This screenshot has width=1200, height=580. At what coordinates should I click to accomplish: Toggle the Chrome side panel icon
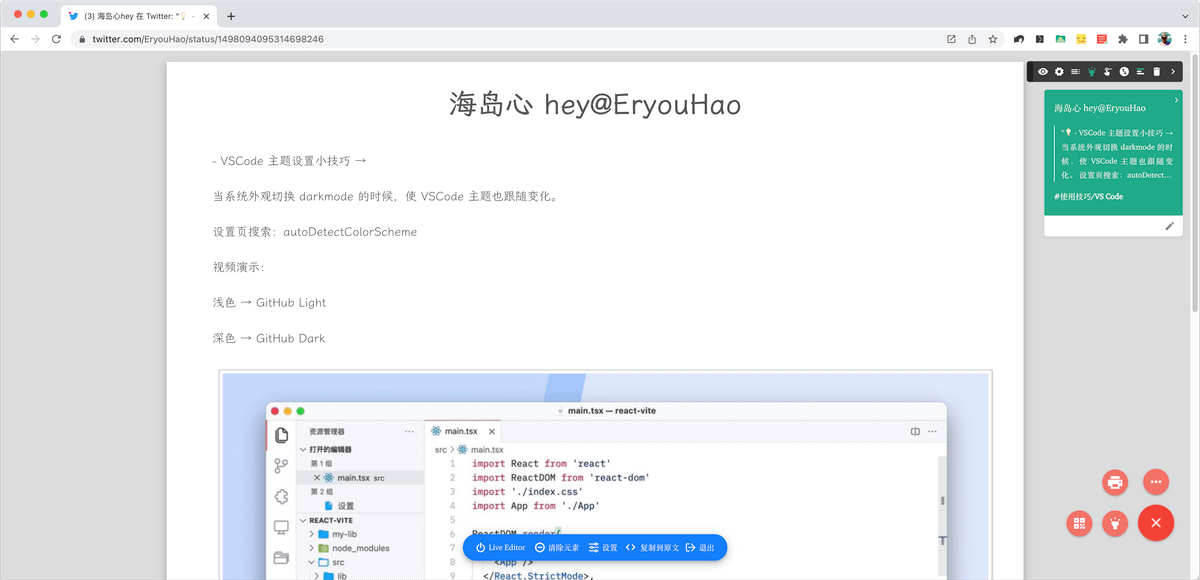pyautogui.click(x=1144, y=39)
